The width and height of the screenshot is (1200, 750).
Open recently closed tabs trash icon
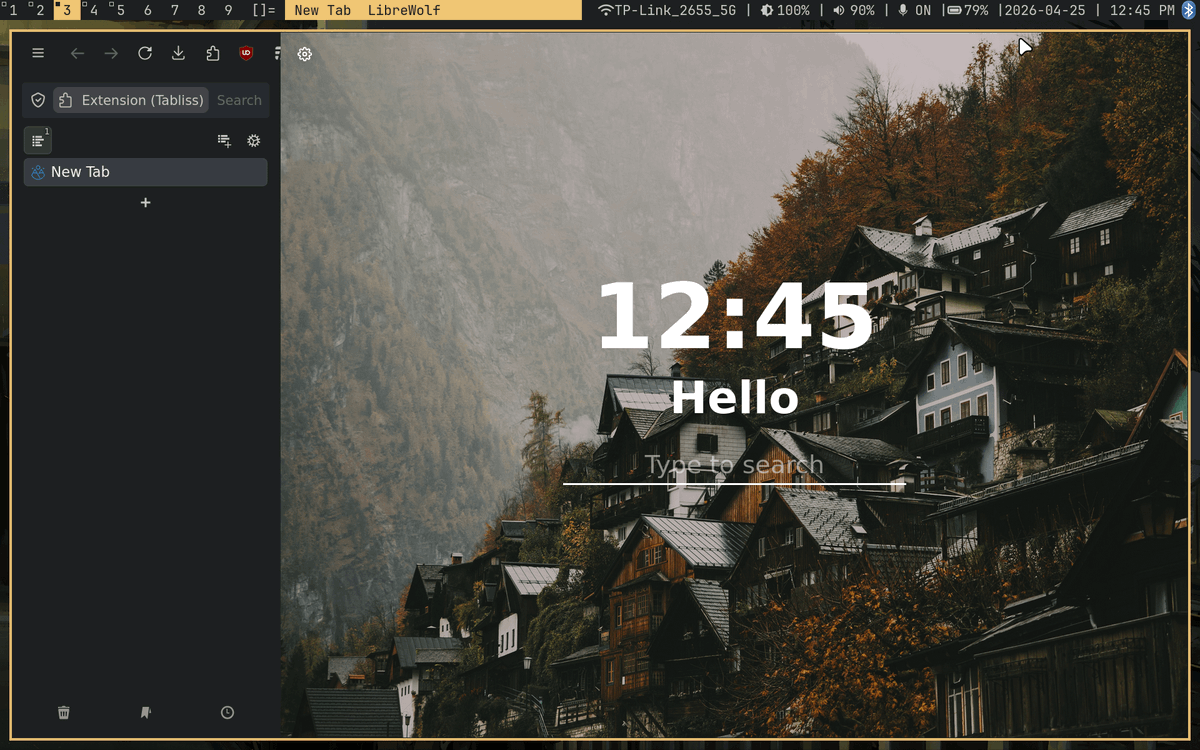pos(63,712)
